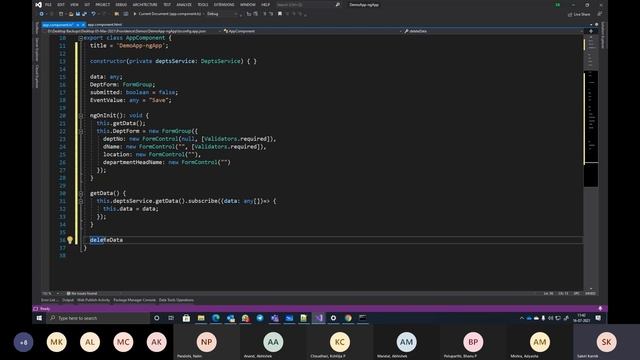This screenshot has width=640, height=360.
Task: Open the EXTENSIONS menu
Action: (224, 4)
